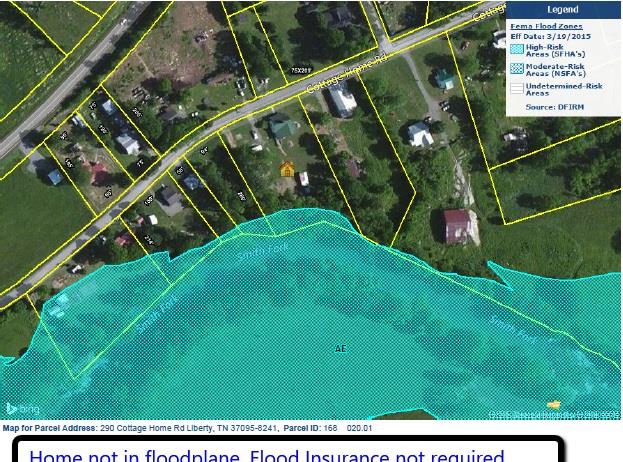Screen dimensions: 623x462
Task: Click the Legend panel header
Action: click(563, 10)
